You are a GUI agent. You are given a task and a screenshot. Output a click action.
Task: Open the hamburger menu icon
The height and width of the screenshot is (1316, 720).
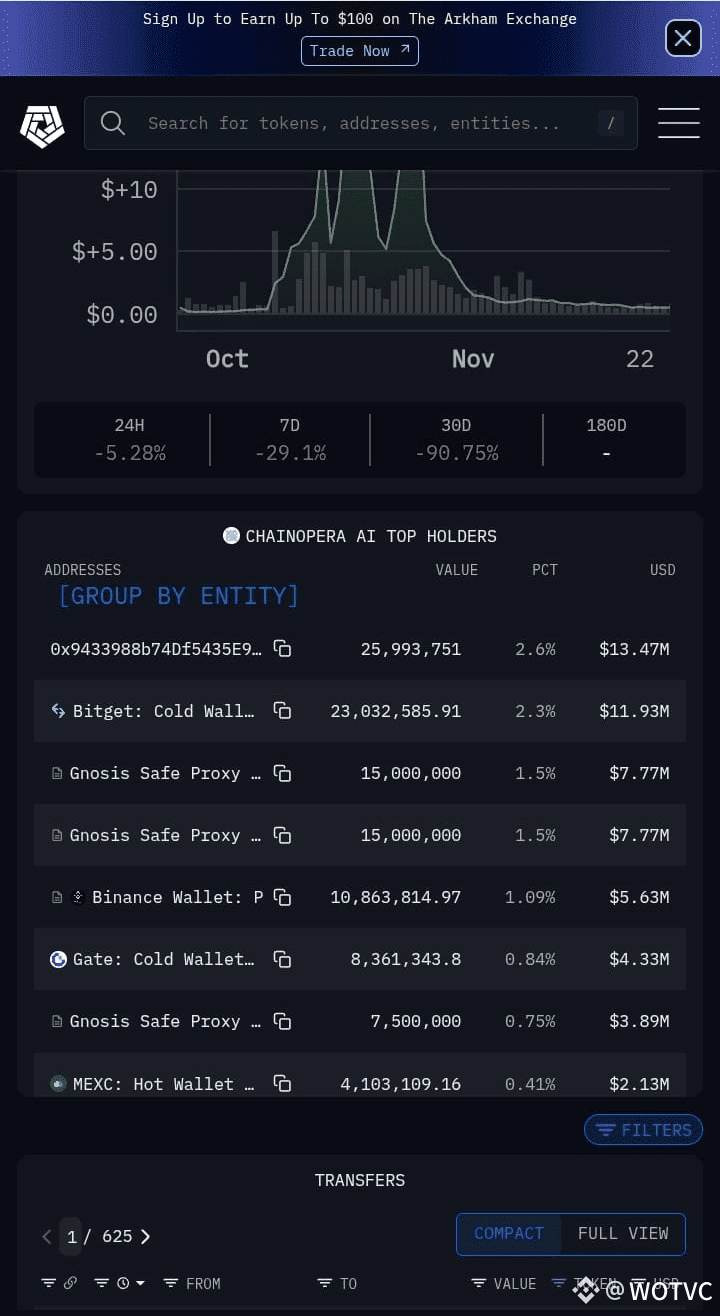pyautogui.click(x=678, y=123)
